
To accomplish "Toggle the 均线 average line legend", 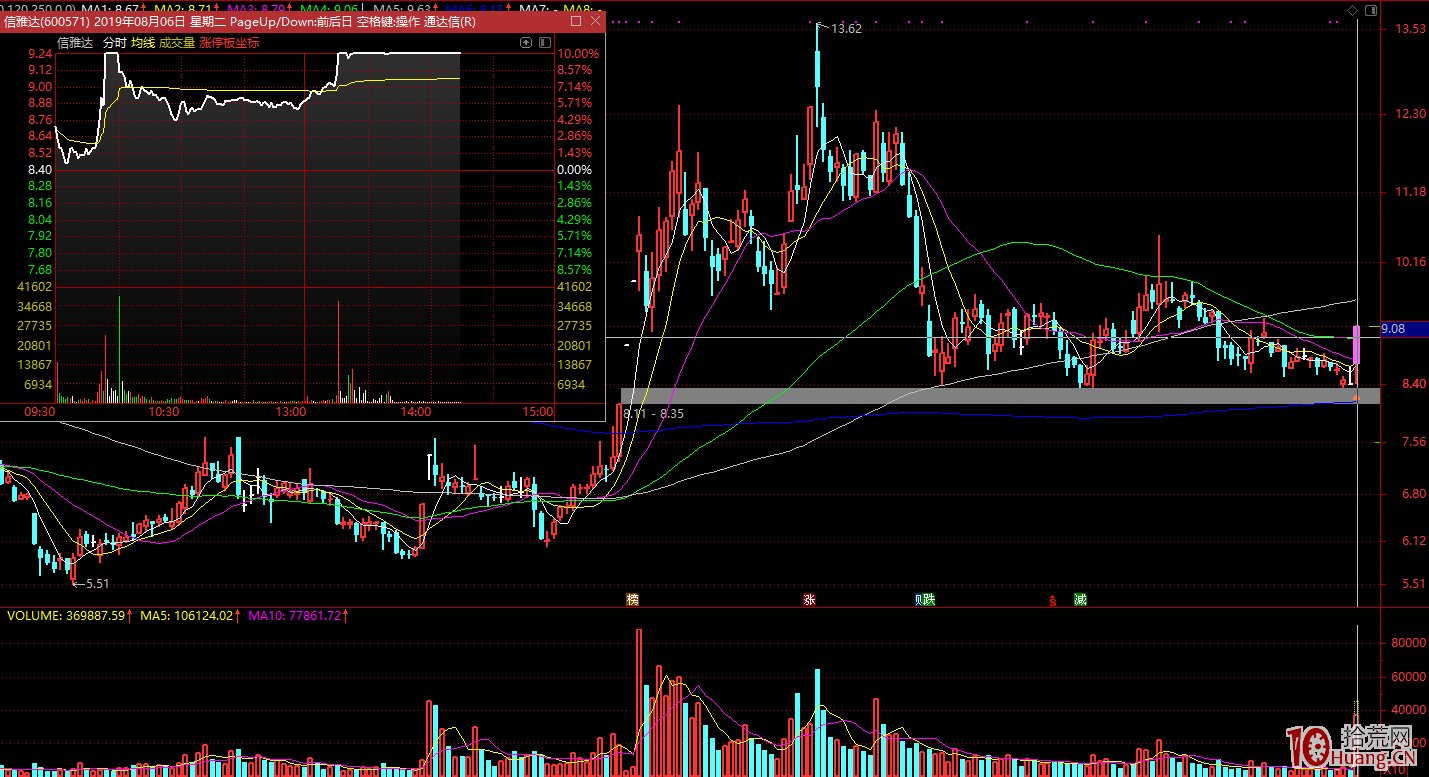I will pyautogui.click(x=143, y=43).
